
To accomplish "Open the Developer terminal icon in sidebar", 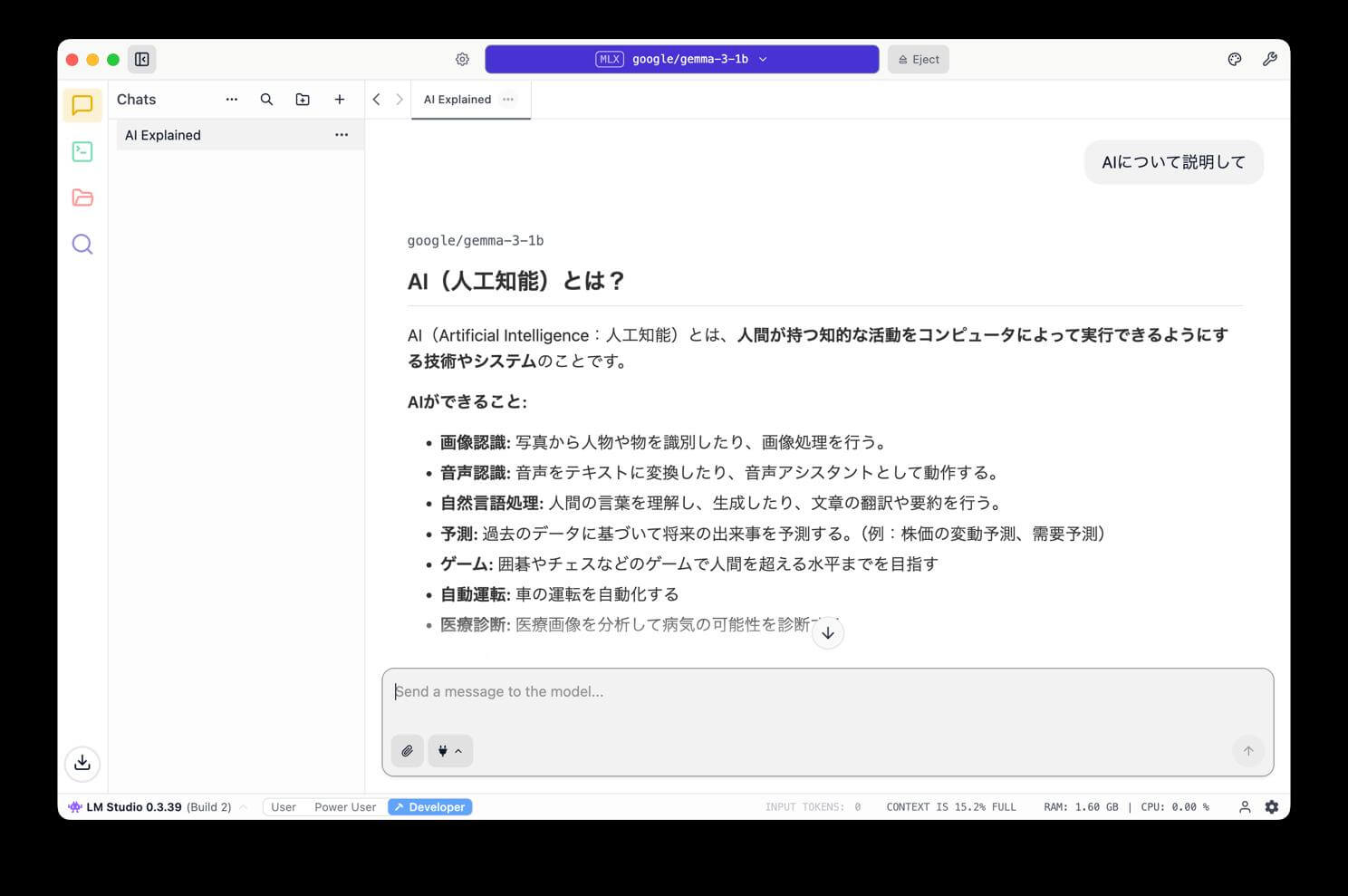I will click(82, 151).
